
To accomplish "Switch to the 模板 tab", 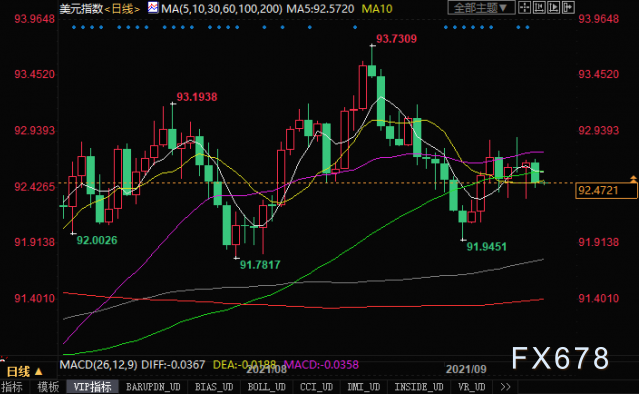I will pos(48,387).
